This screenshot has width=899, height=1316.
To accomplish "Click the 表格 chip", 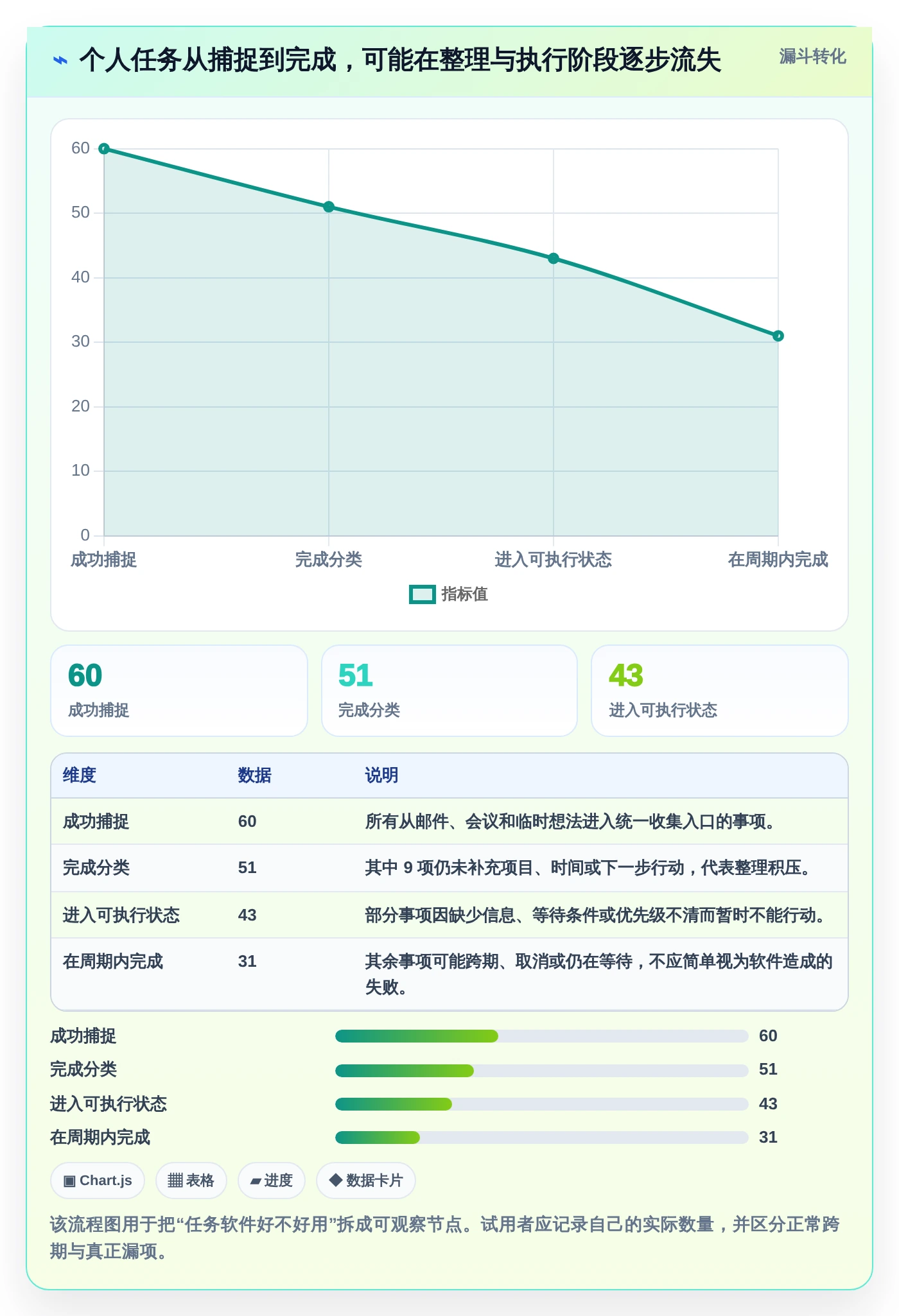I will [191, 1181].
